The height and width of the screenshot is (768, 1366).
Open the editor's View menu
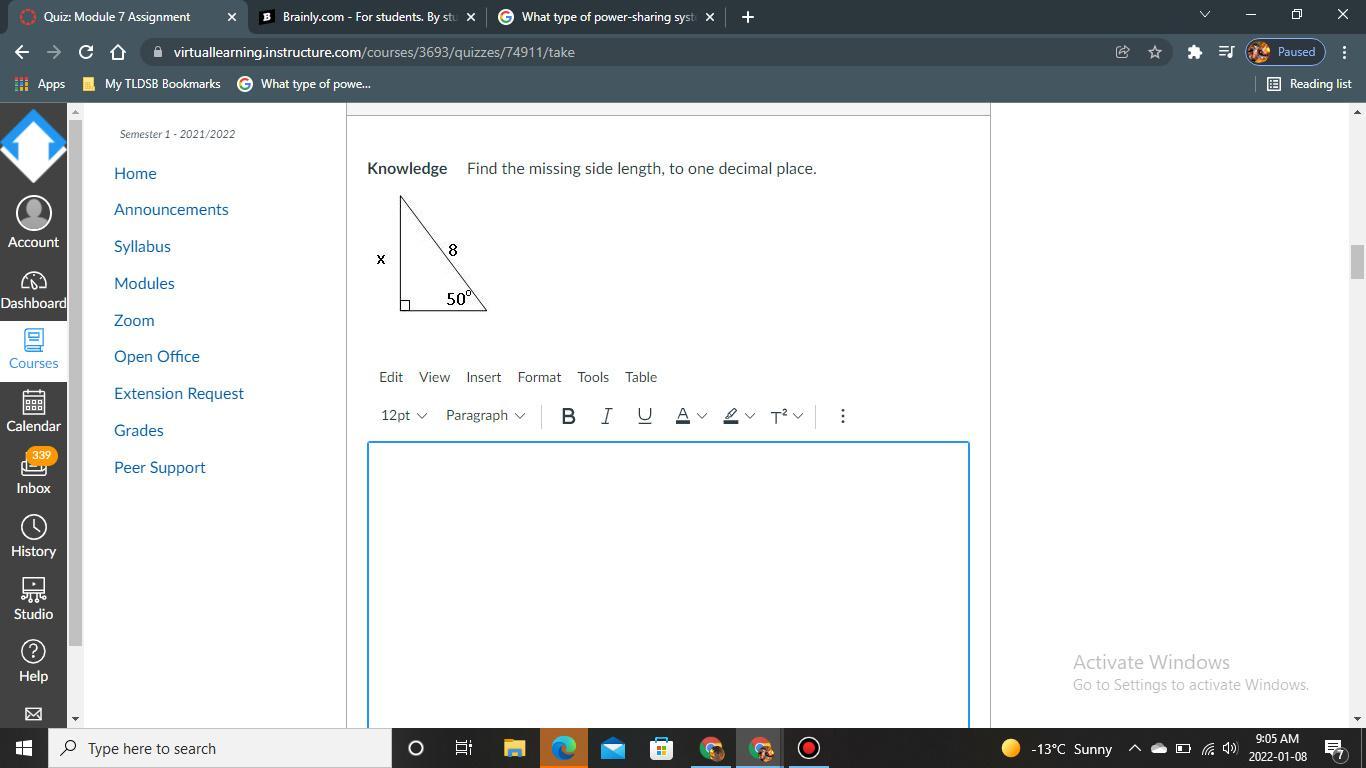[434, 377]
